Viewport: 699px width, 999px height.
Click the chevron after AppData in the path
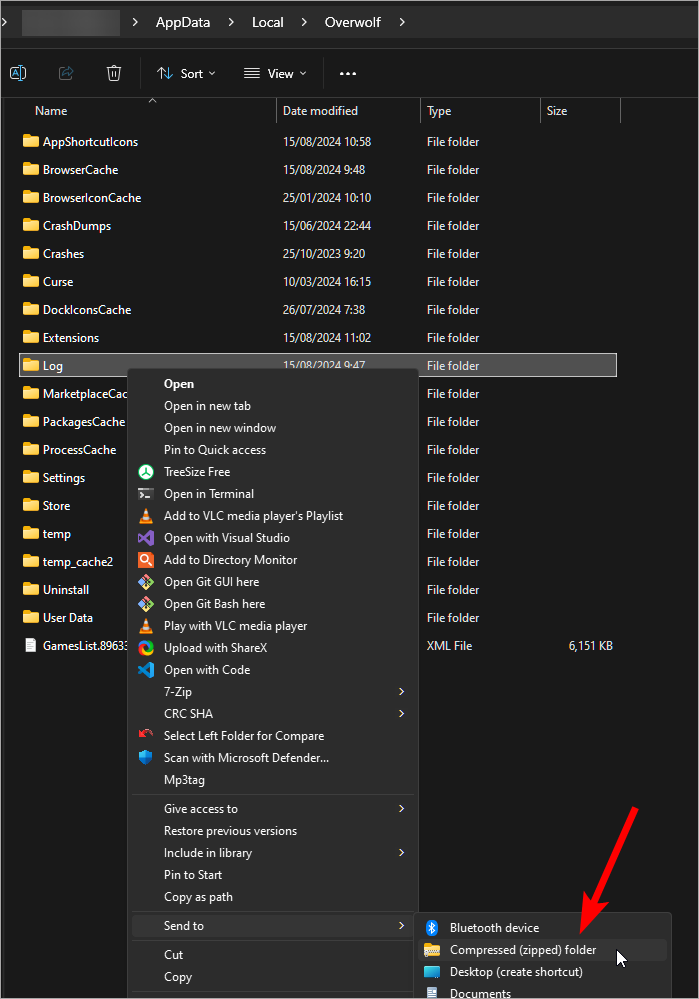coord(231,22)
